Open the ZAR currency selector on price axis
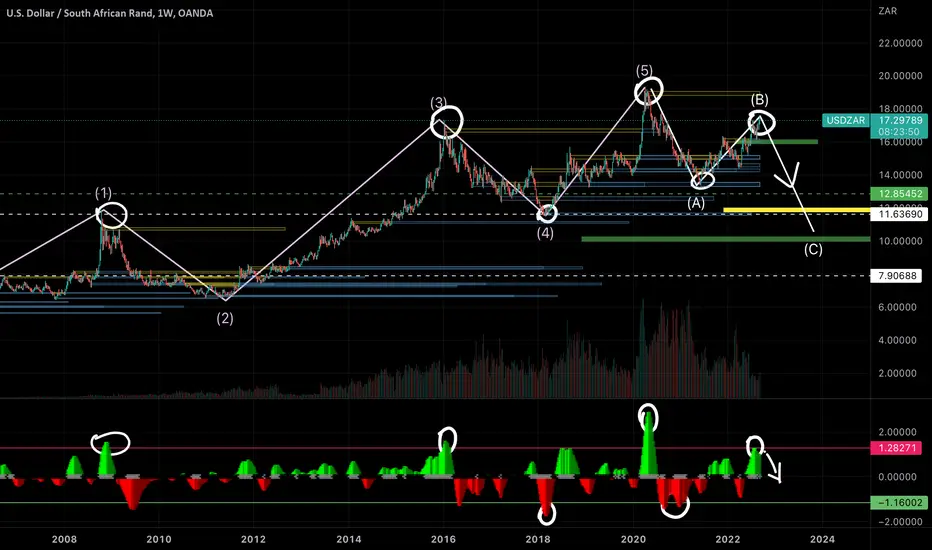Viewport: 932px width, 550px height. pyautogui.click(x=887, y=11)
